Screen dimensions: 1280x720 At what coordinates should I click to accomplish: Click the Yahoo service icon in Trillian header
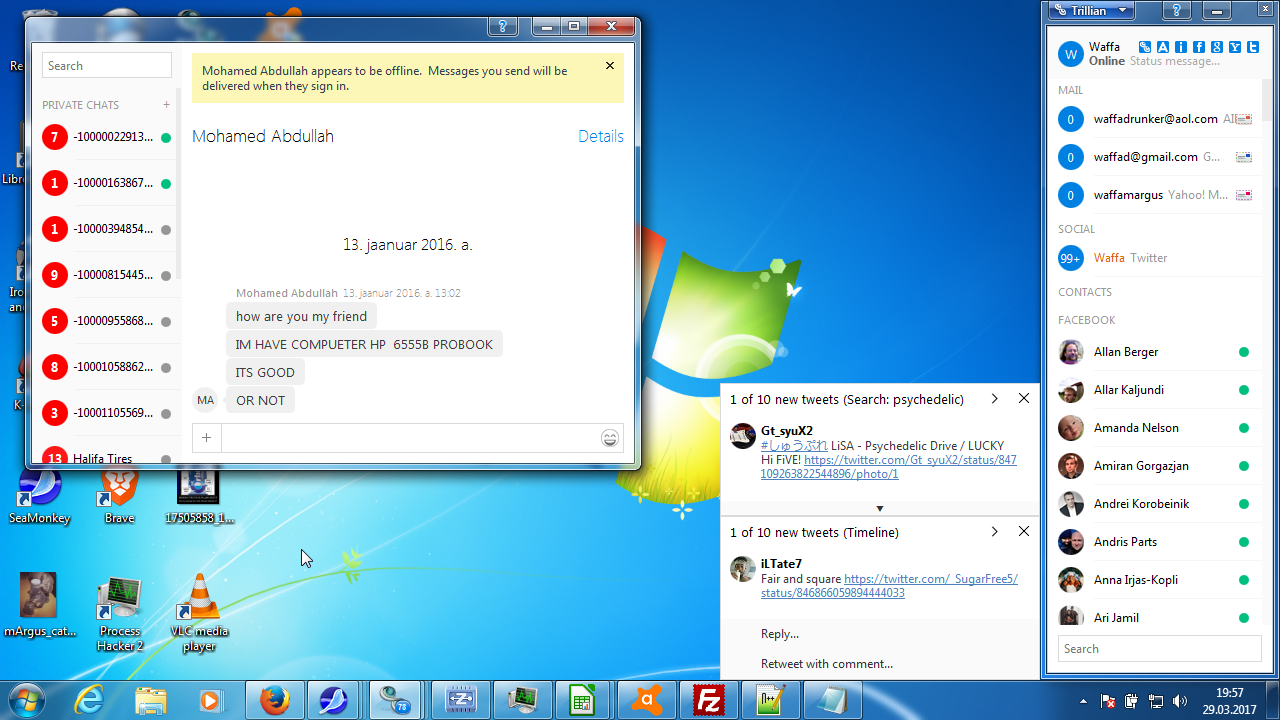point(1235,47)
